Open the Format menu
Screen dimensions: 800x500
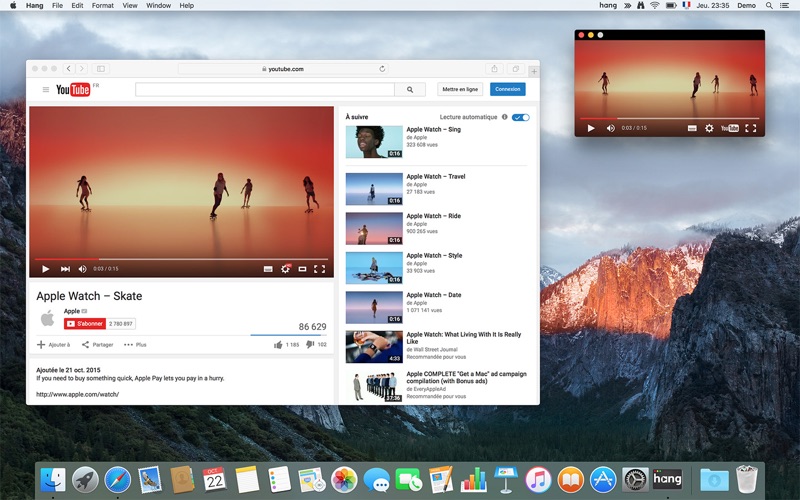coord(103,6)
